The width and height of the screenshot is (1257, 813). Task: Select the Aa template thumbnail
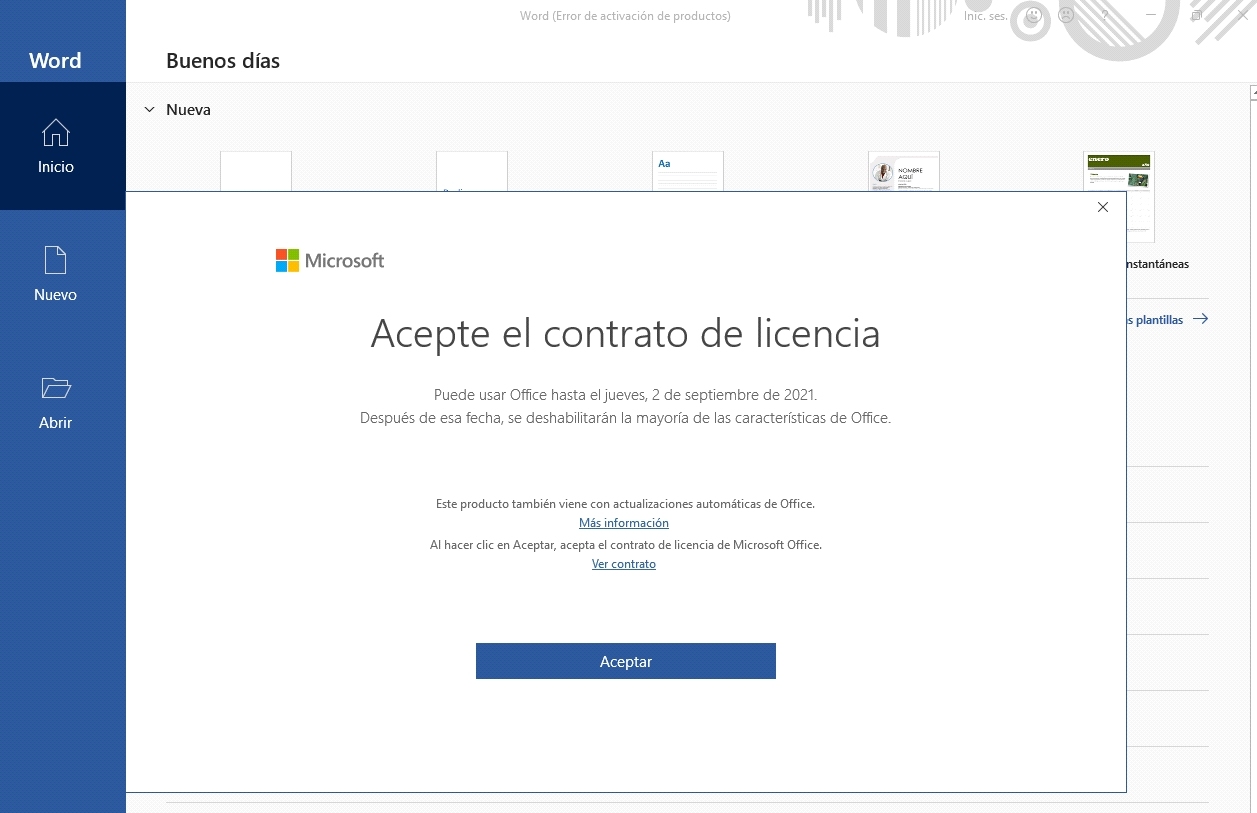coord(688,171)
